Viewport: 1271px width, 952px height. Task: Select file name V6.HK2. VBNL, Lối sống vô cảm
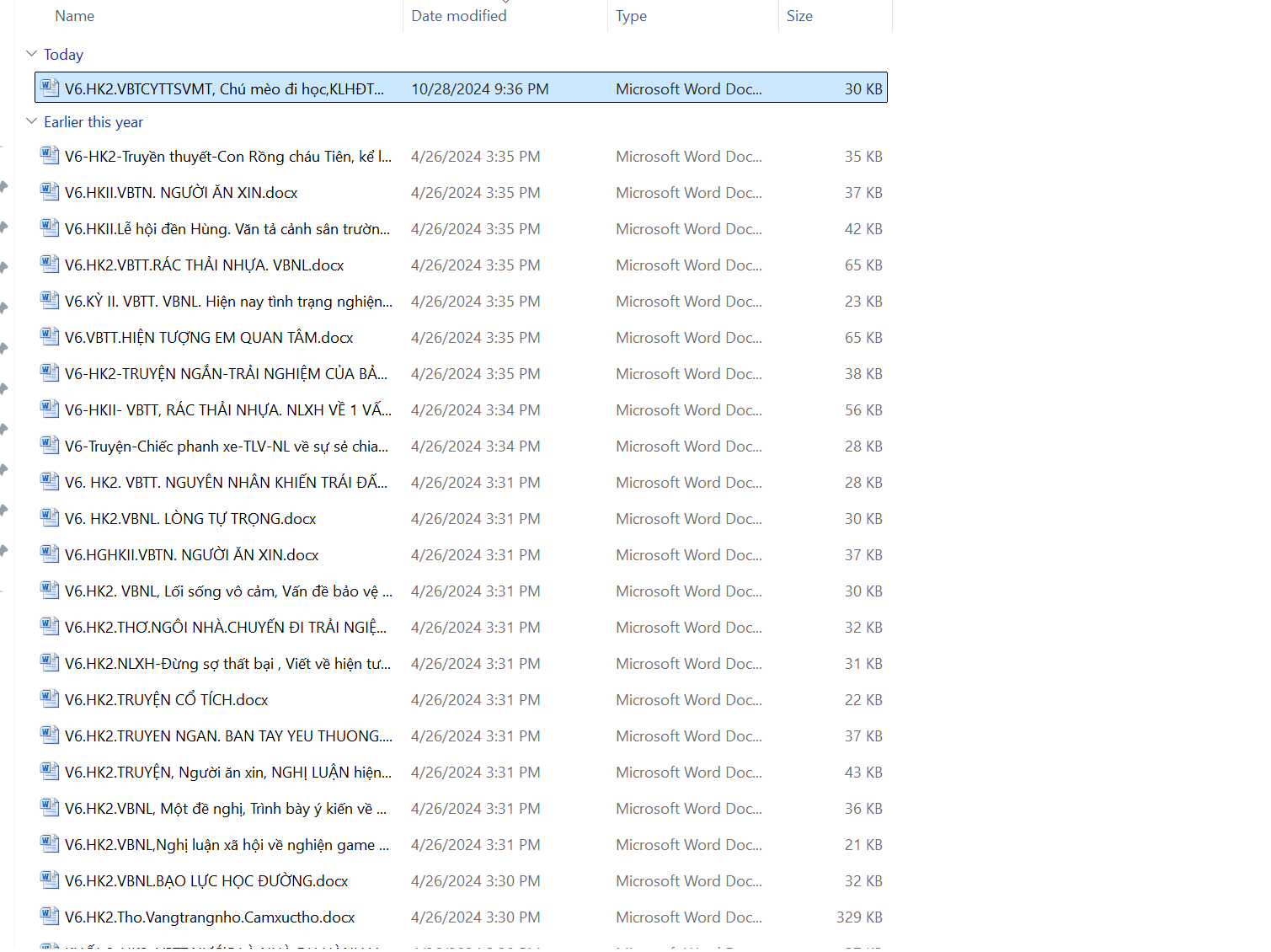click(x=228, y=591)
